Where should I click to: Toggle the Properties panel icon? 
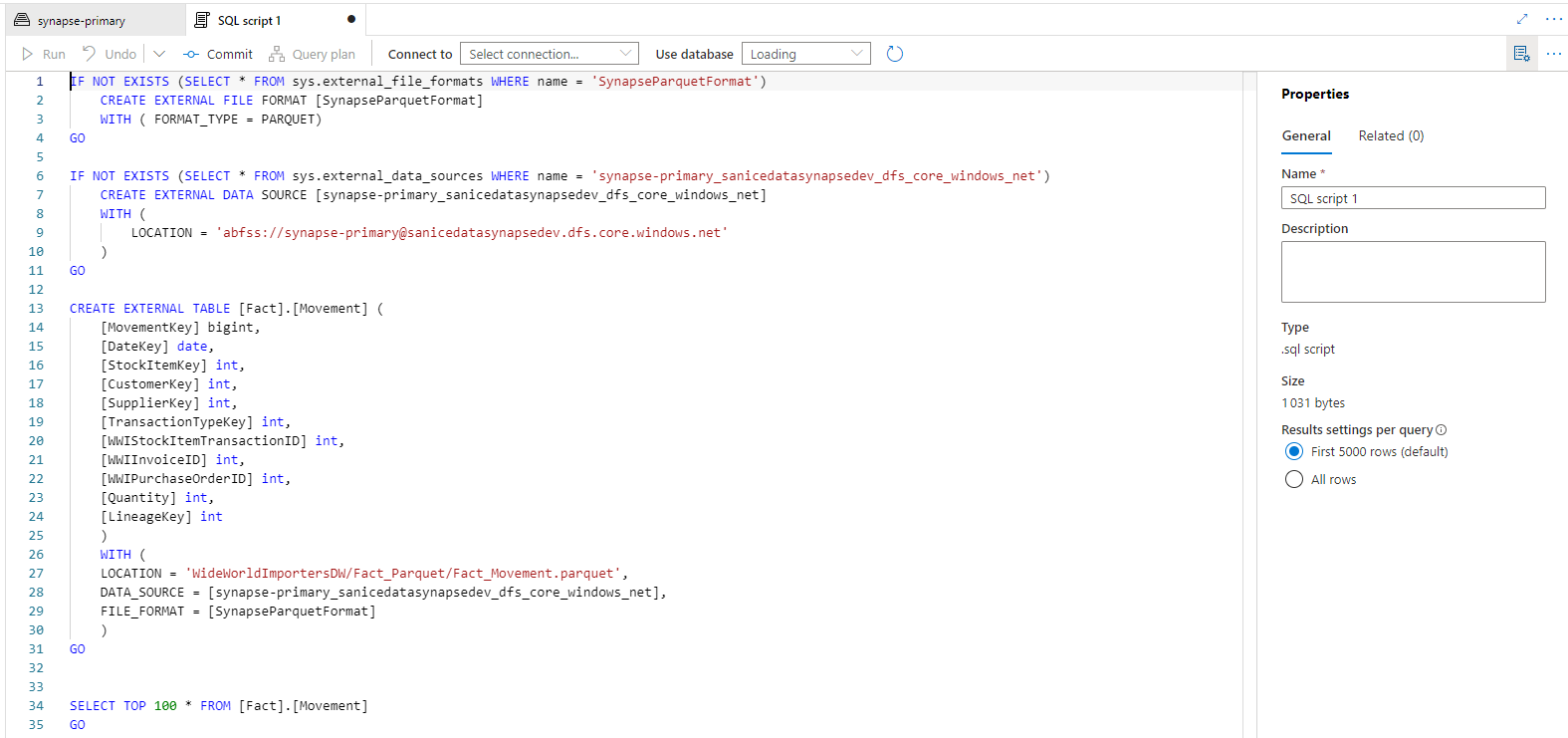1521,54
